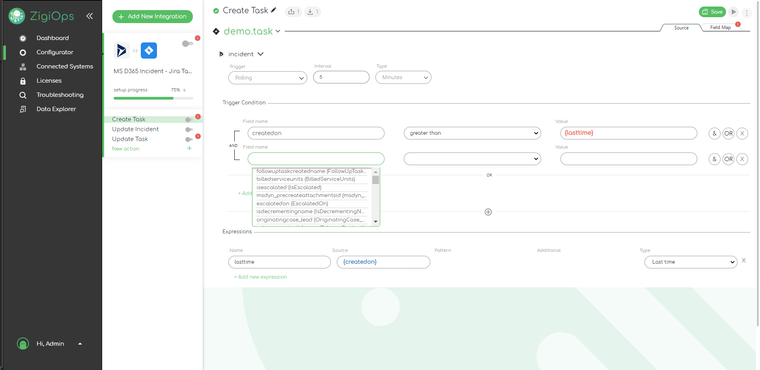Click the Configurator circle icon
Image resolution: width=760 pixels, height=370 pixels.
23,52
